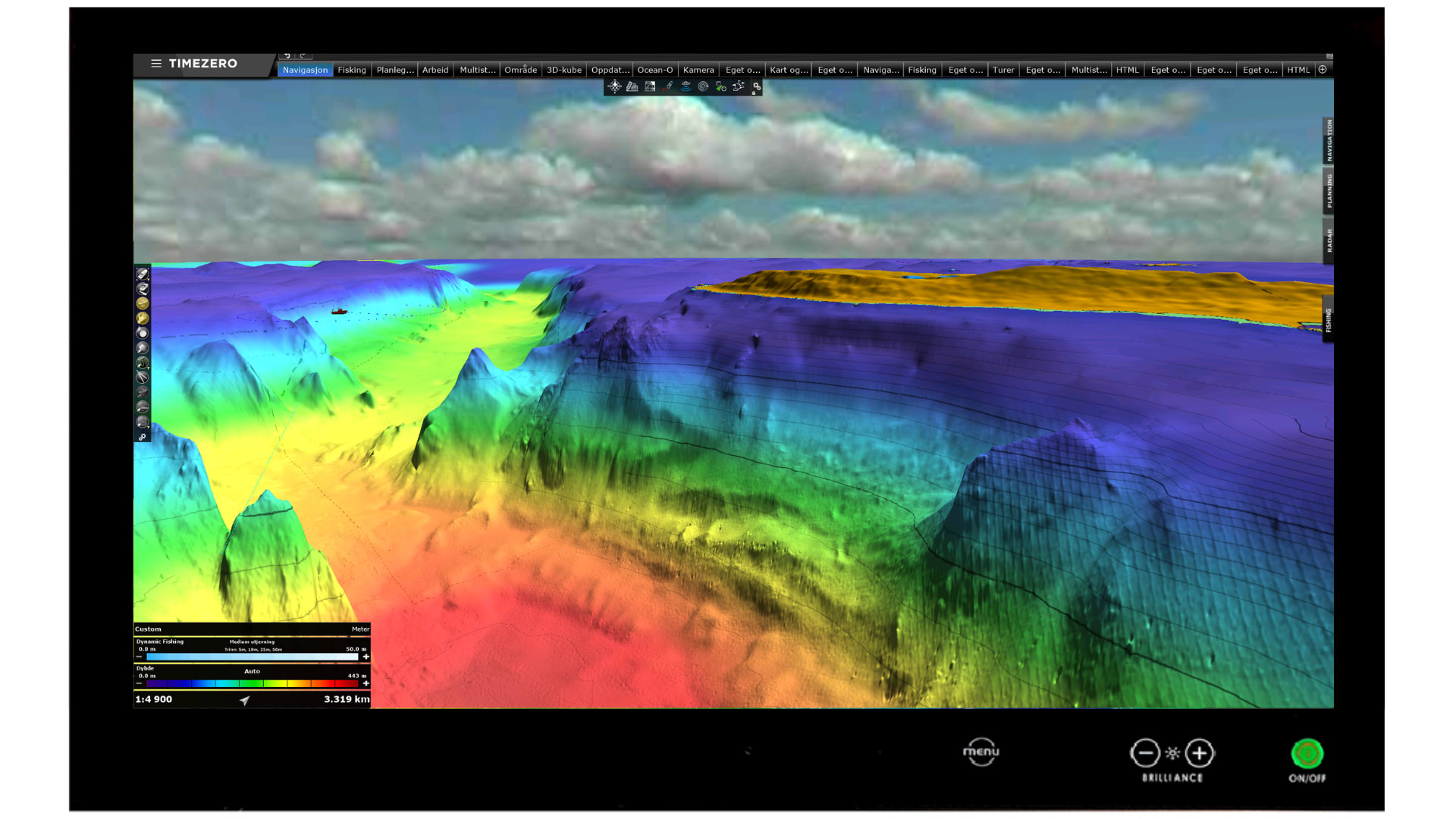This screenshot has height=819, width=1456.
Task: Decrease monitor brilliance with minus button
Action: click(1145, 753)
